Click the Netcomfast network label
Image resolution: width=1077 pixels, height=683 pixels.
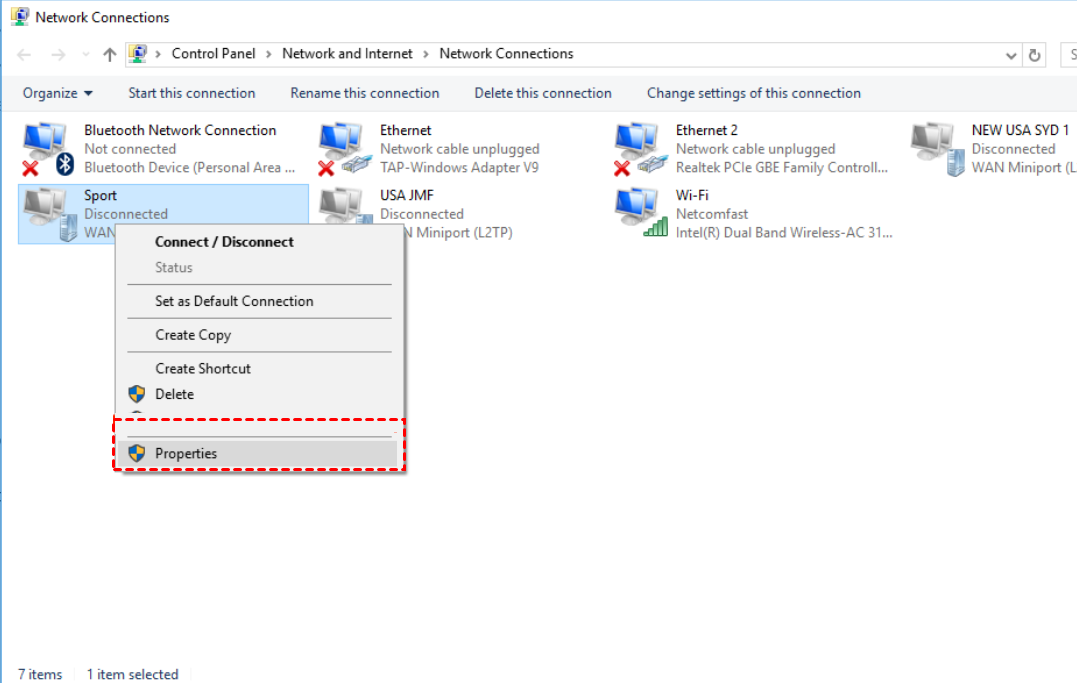[712, 214]
